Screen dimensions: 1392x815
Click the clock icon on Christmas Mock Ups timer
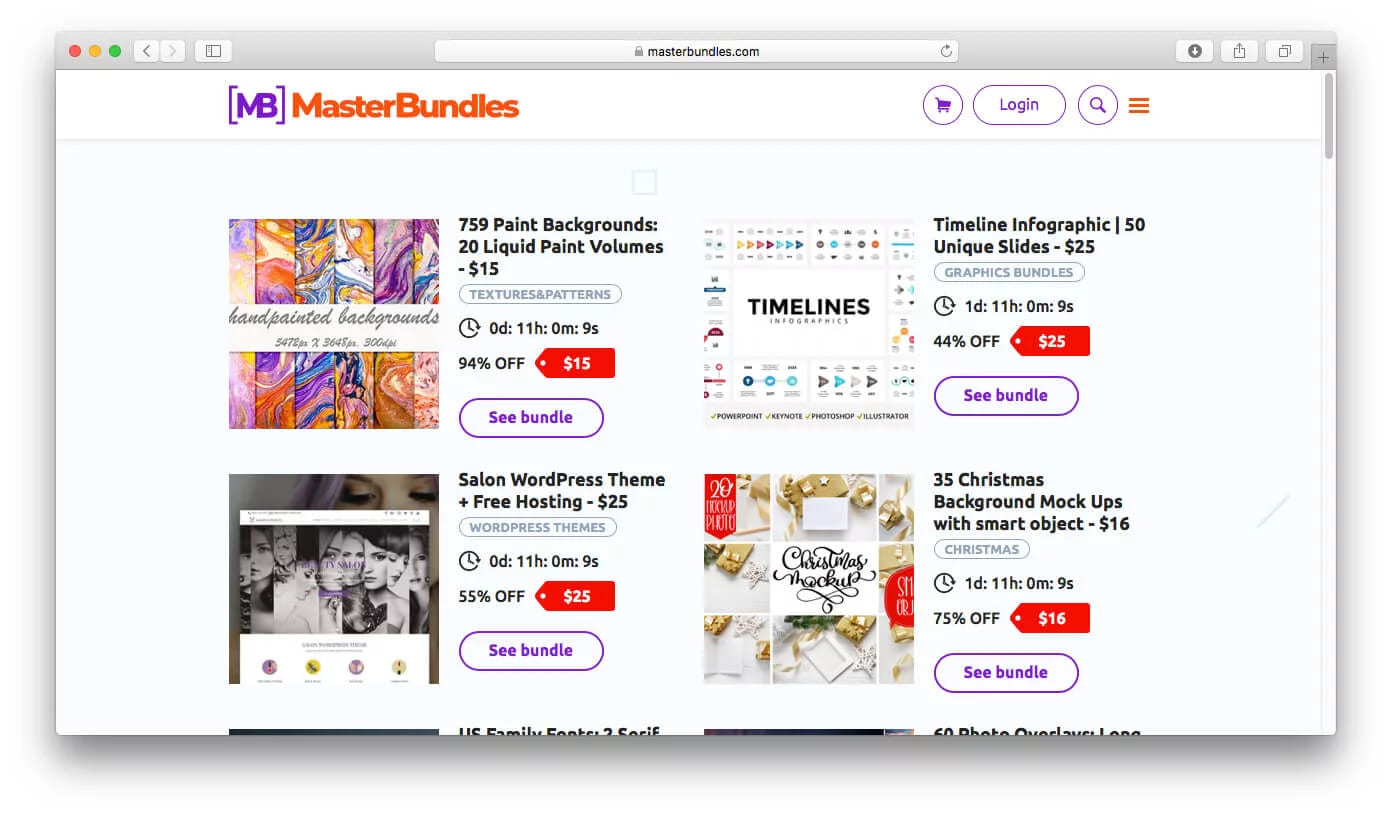pos(944,583)
